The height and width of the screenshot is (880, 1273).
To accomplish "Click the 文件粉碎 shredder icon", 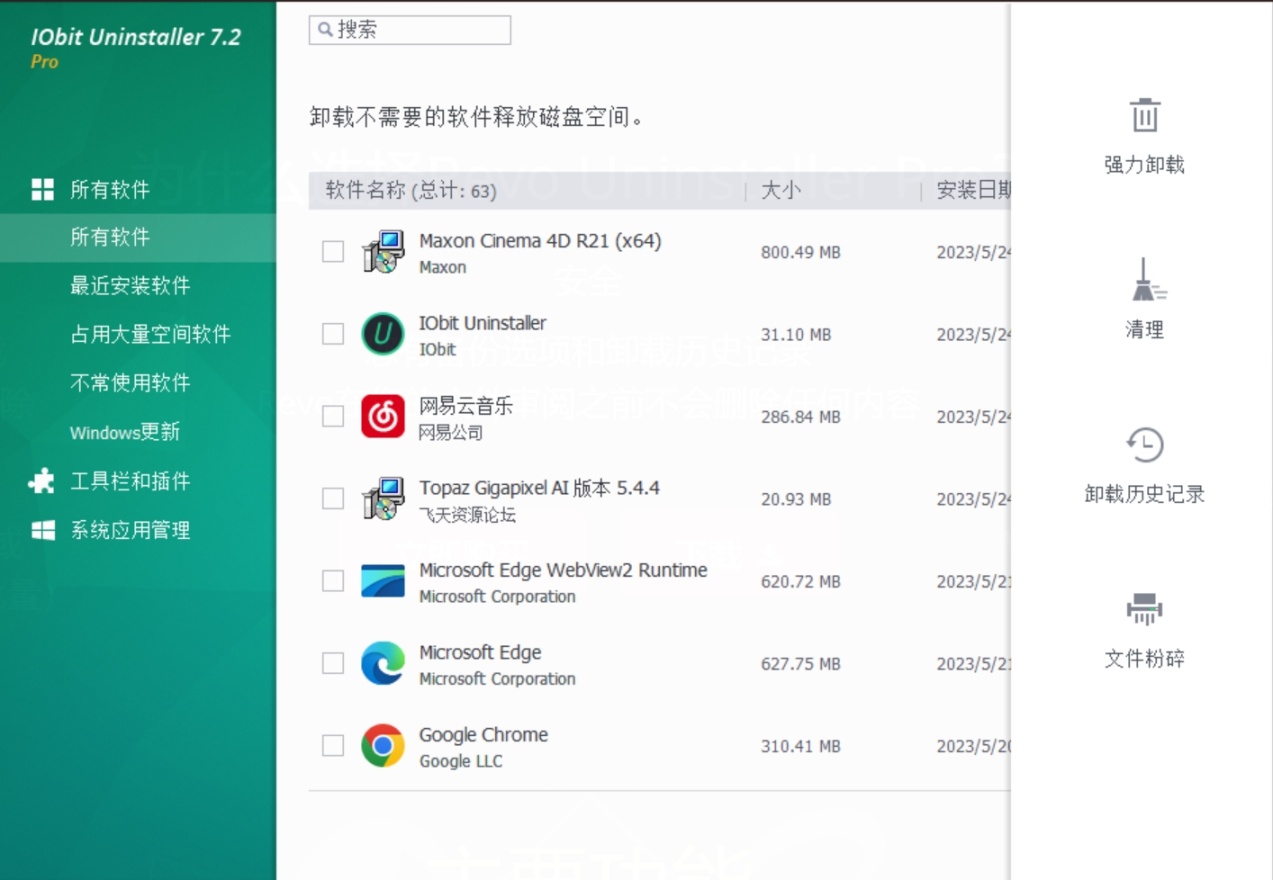I will click(1144, 609).
